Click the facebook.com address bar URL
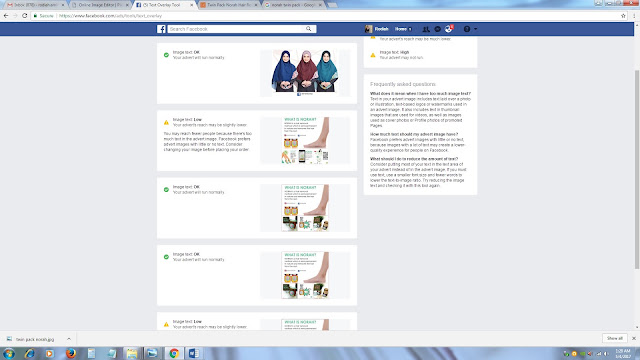 pyautogui.click(x=110, y=16)
